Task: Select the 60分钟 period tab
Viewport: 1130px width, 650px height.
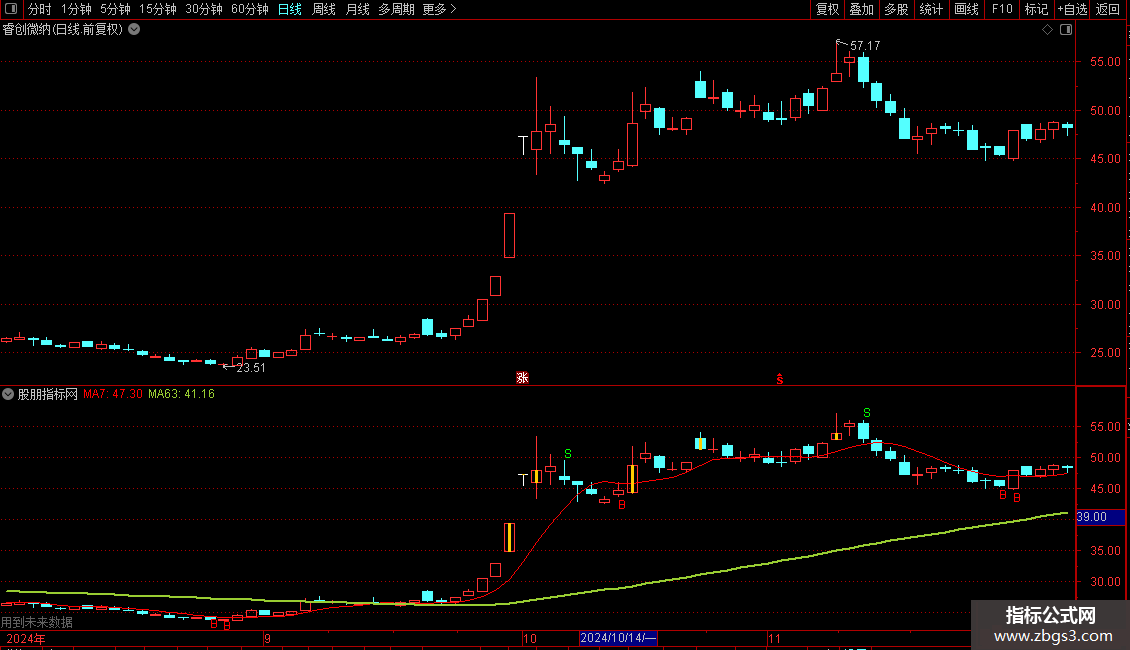Action: click(x=250, y=9)
